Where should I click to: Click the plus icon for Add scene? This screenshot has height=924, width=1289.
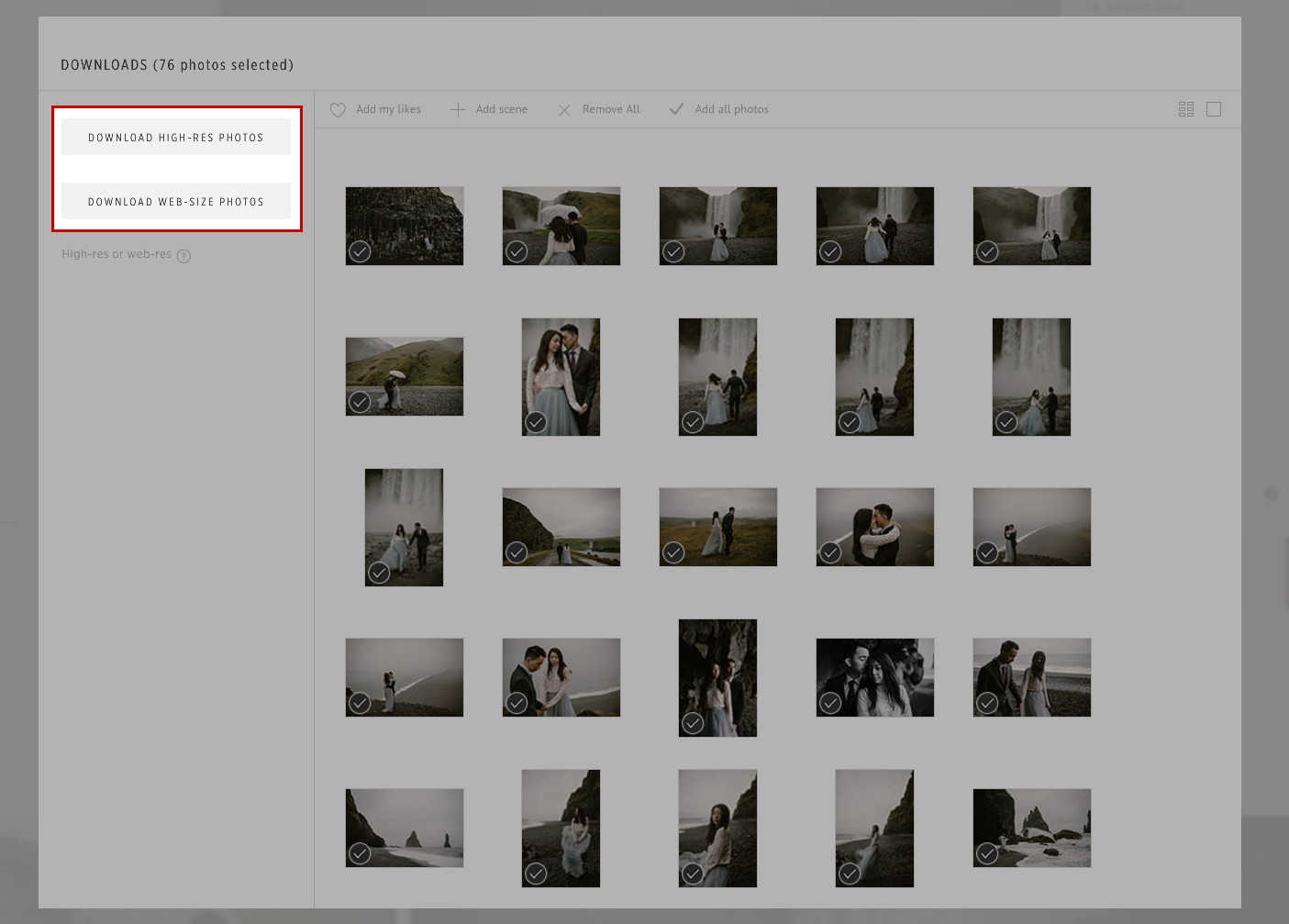point(458,110)
